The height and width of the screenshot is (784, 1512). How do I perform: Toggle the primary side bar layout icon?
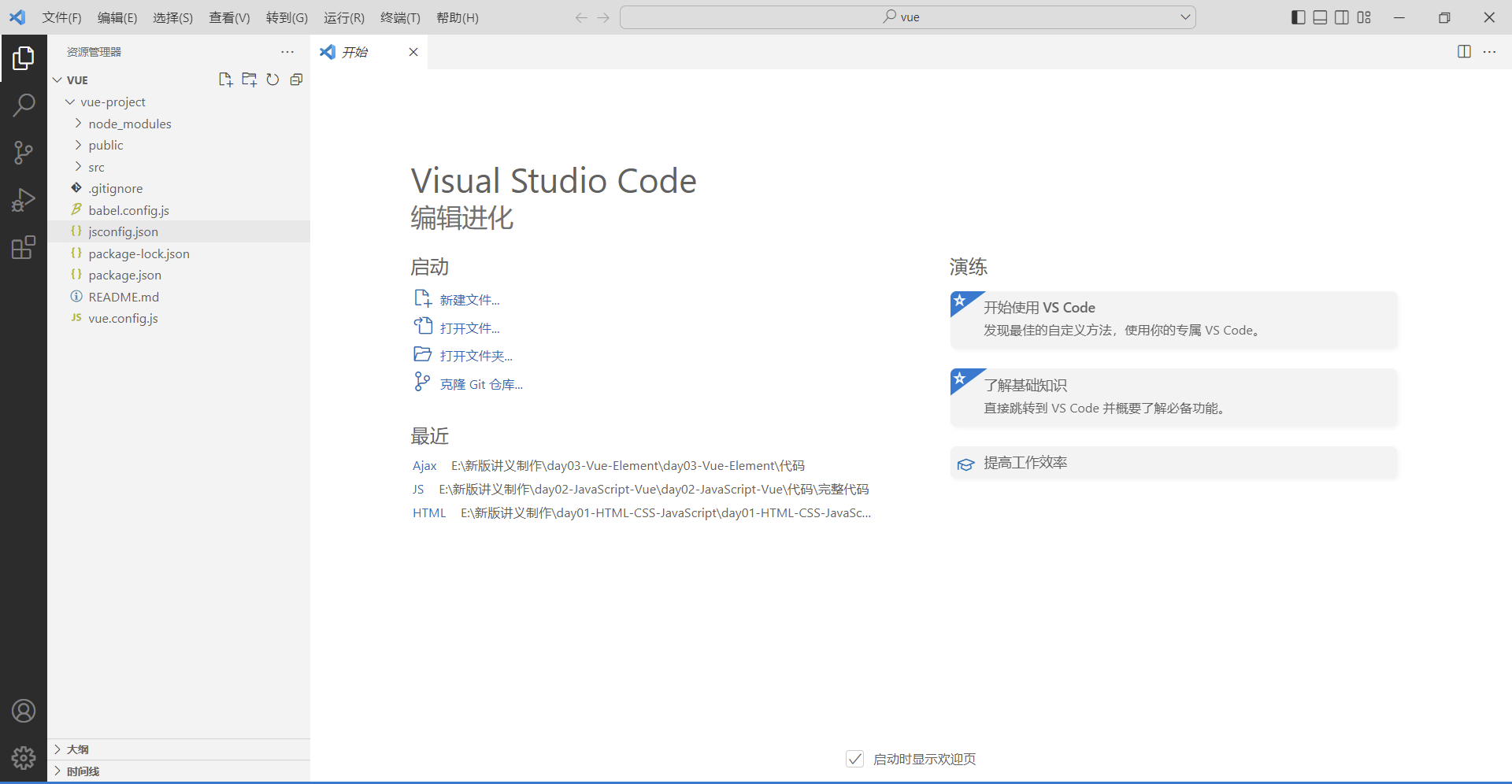(1299, 17)
